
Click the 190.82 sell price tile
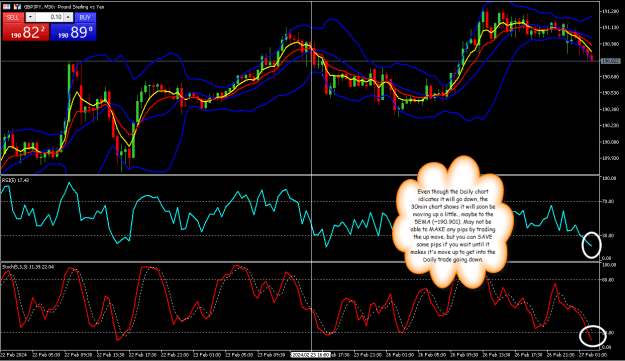pos(26,32)
